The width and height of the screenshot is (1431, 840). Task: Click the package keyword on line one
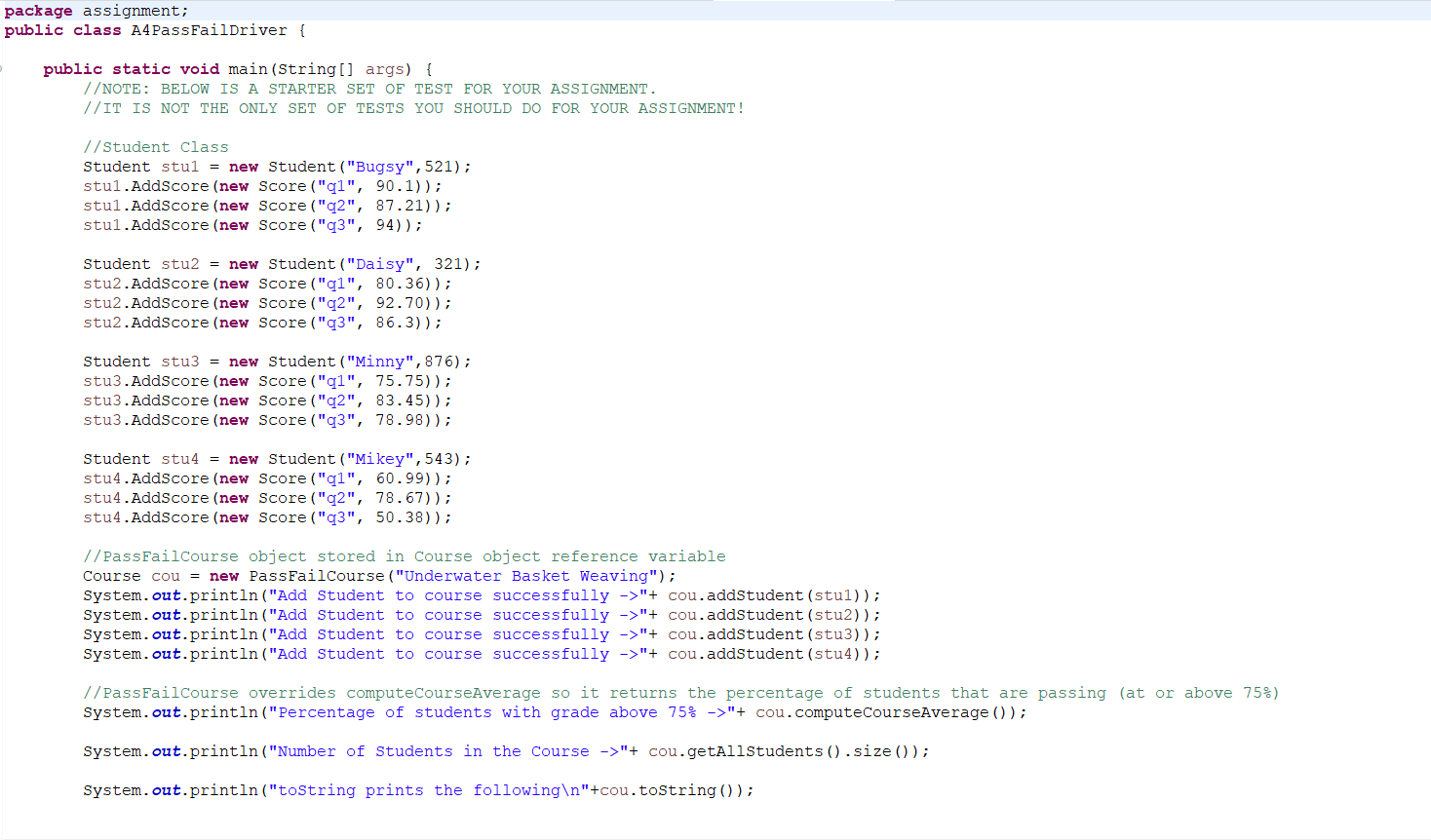point(36,10)
